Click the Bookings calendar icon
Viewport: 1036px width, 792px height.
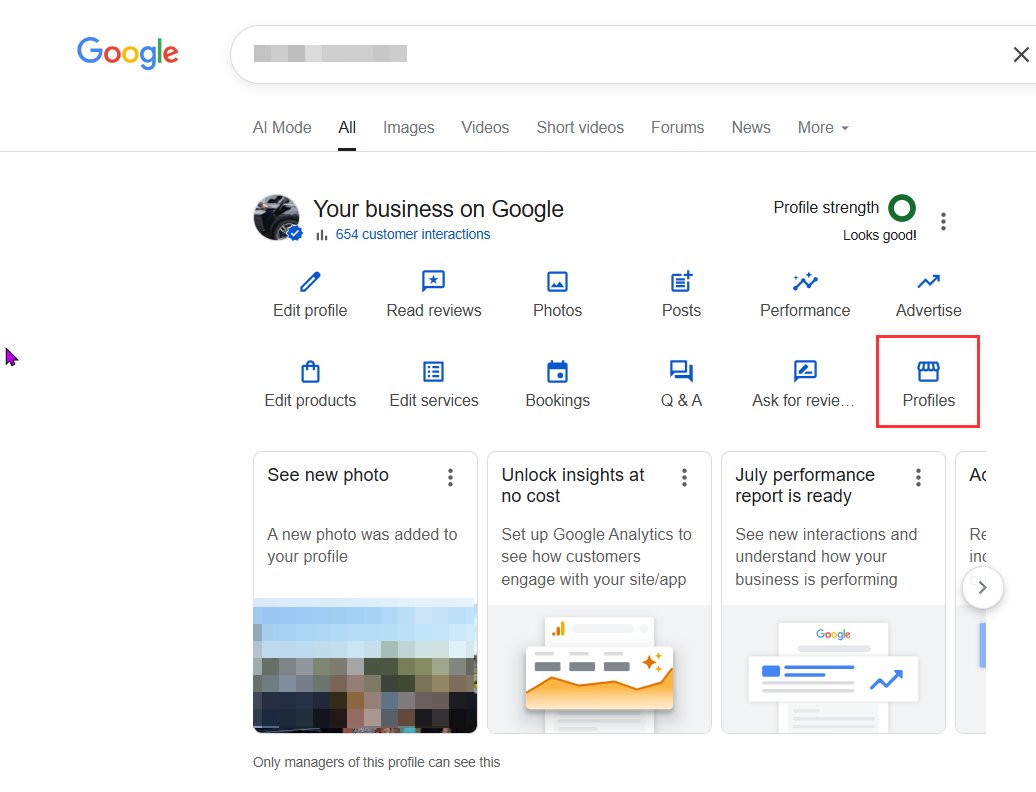click(557, 371)
